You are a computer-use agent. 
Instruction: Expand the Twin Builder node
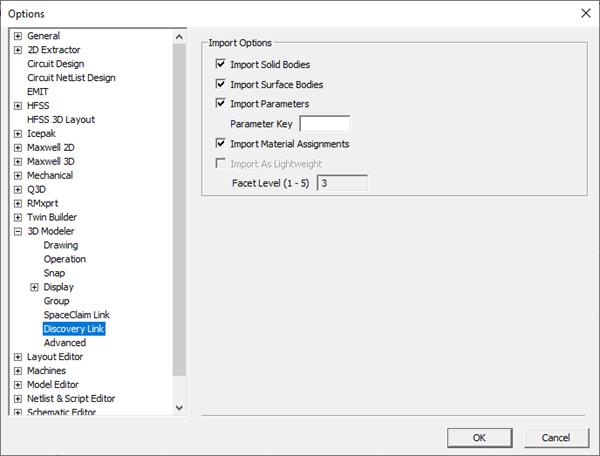click(18, 218)
